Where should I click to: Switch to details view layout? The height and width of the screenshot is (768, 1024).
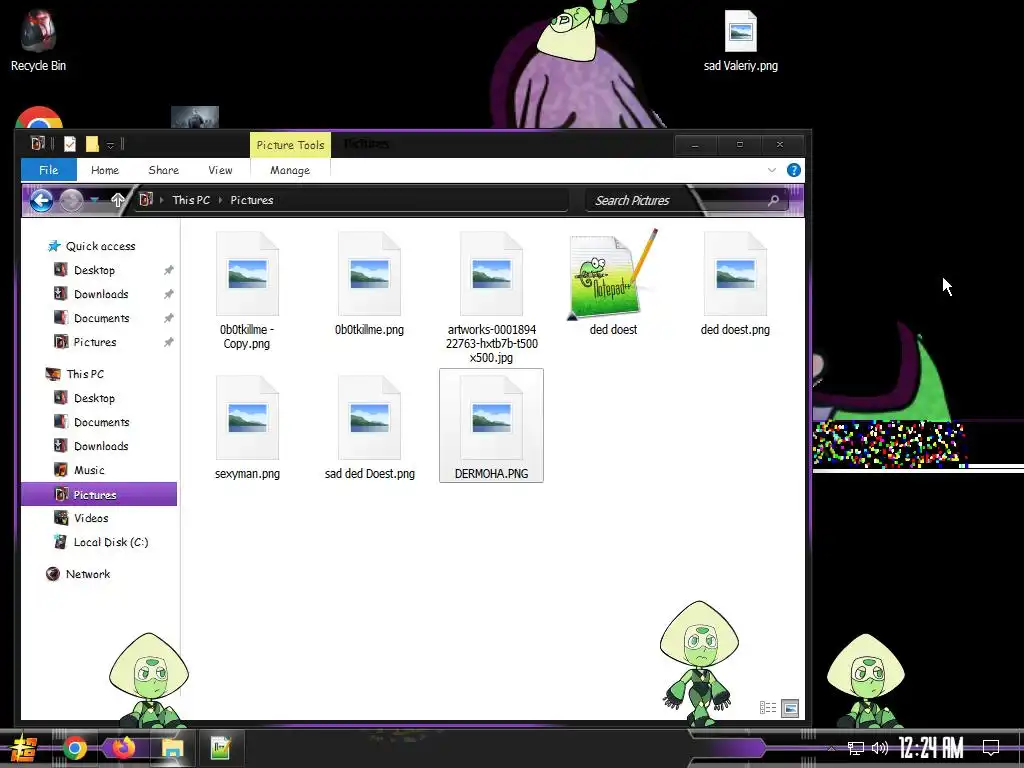coord(768,708)
